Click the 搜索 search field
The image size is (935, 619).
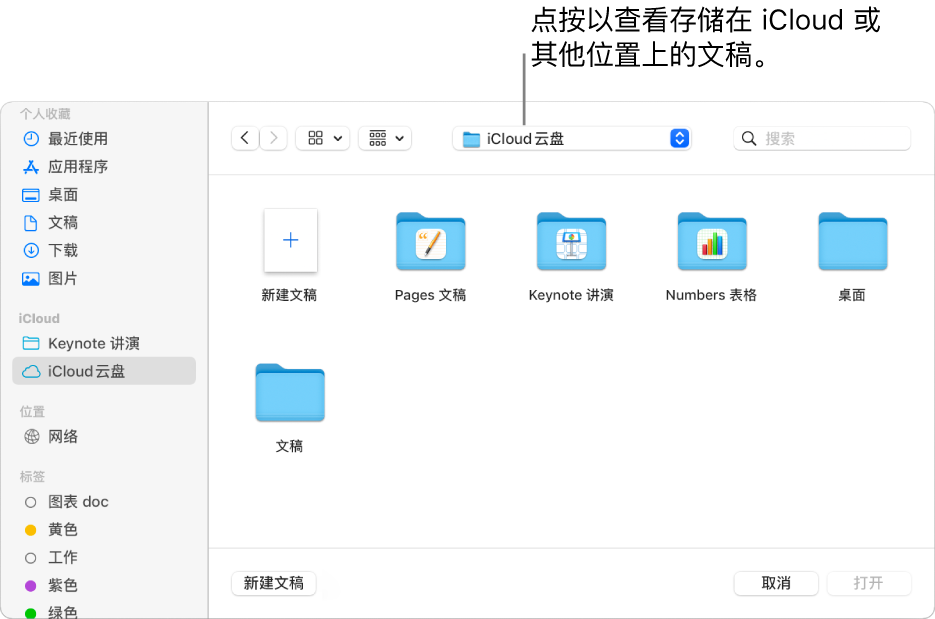point(822,138)
